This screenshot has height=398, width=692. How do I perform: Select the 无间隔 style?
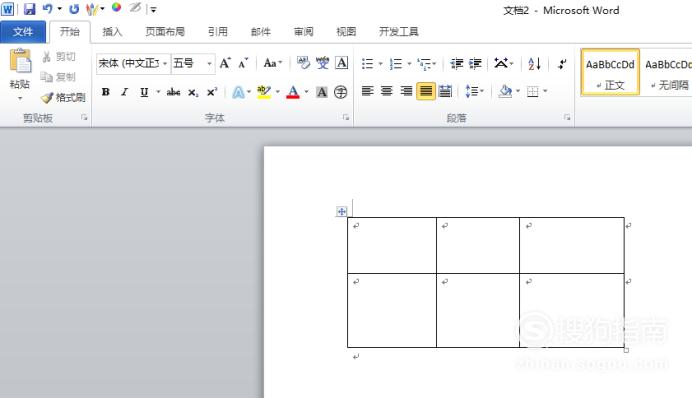tap(666, 72)
